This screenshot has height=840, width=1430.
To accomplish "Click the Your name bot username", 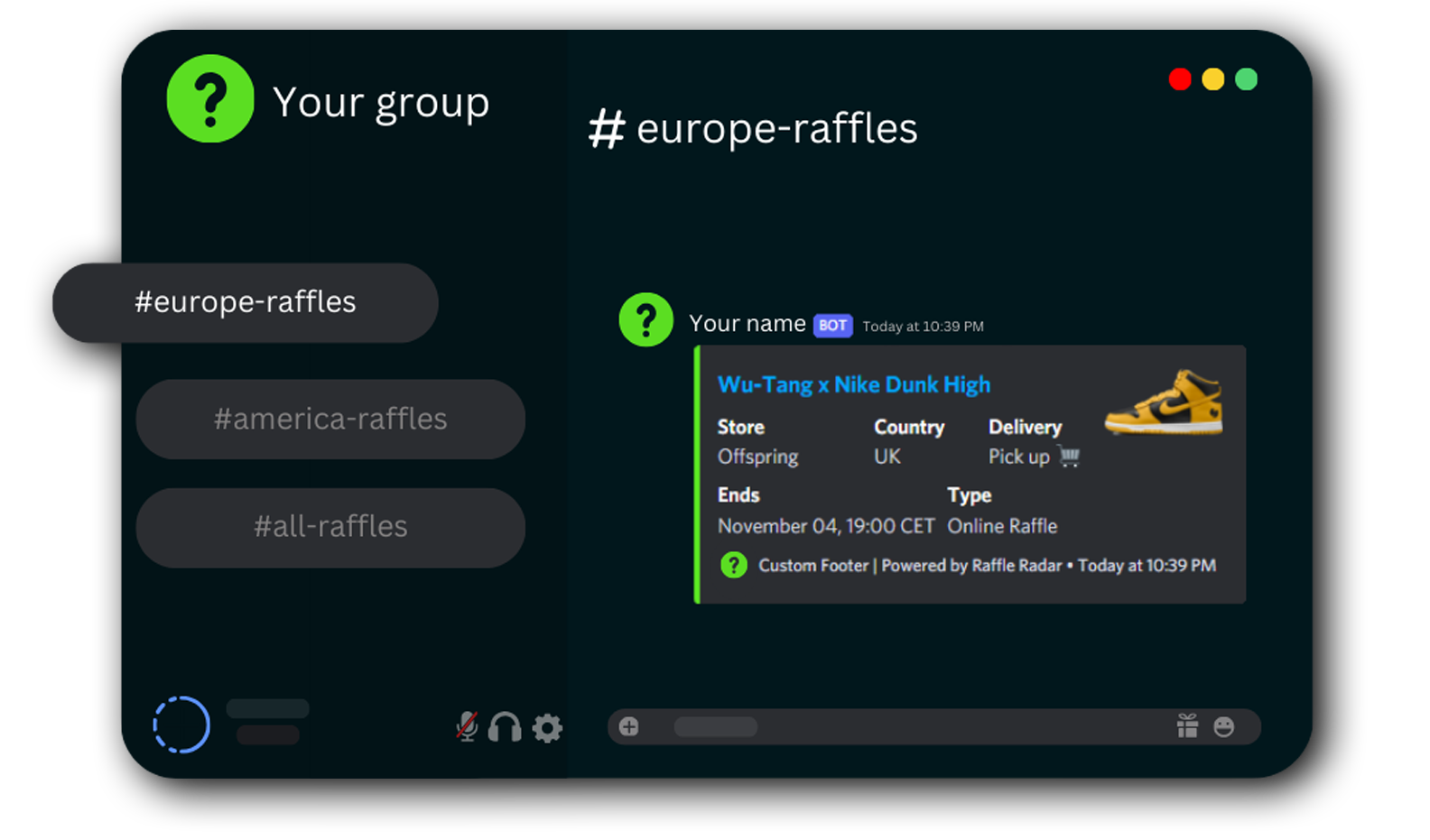I will (747, 324).
